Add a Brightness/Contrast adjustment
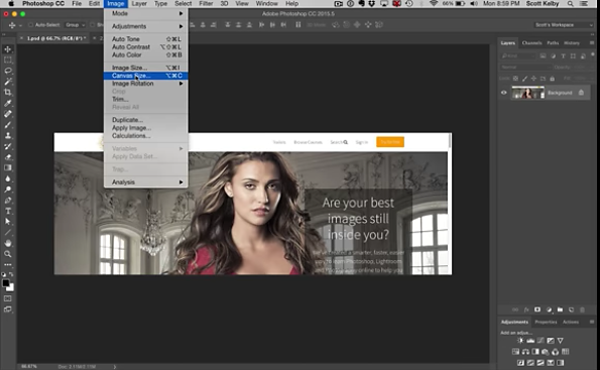Image resolution: width=600 pixels, height=370 pixels. pyautogui.click(x=520, y=341)
